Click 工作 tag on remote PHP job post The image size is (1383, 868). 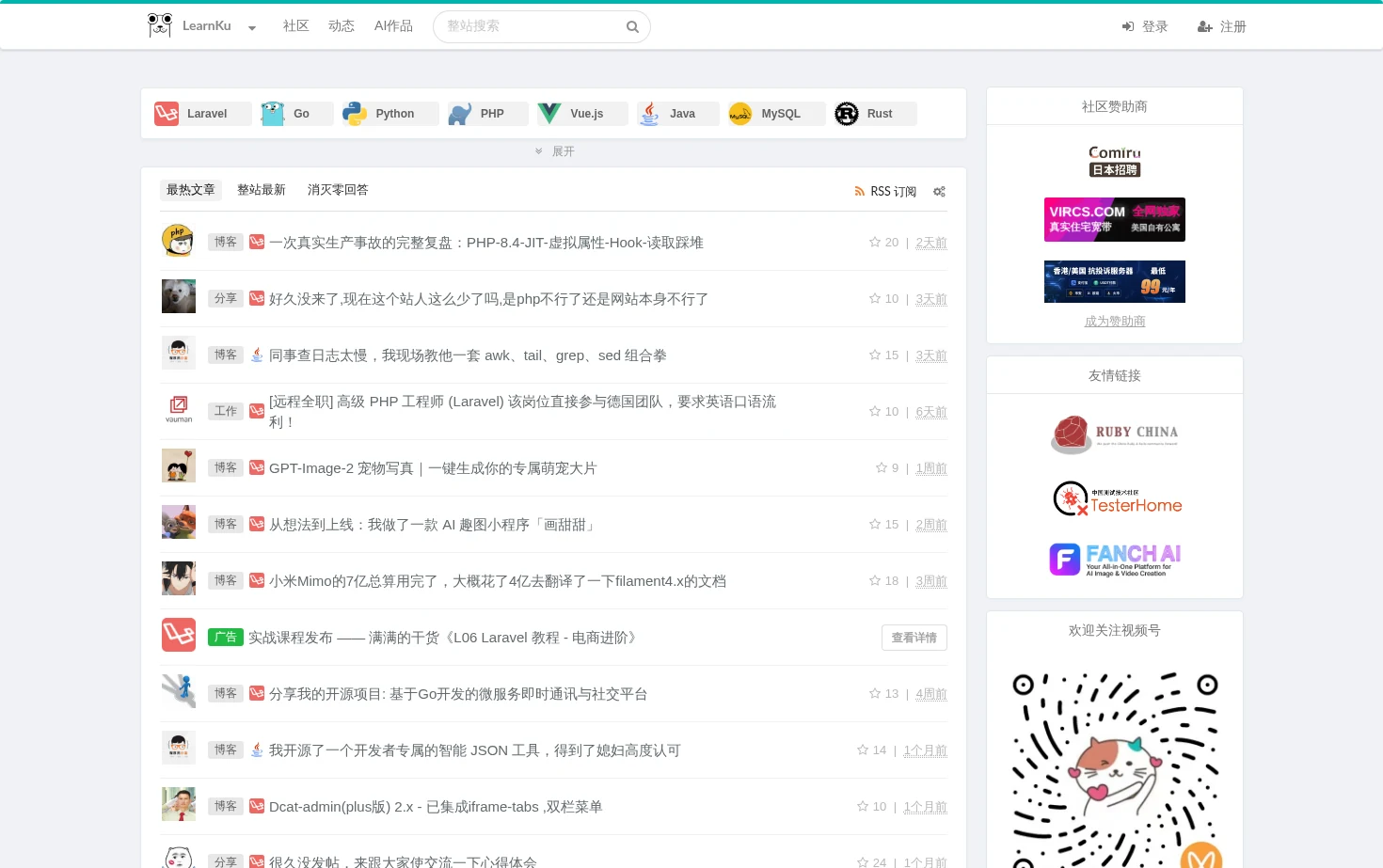pyautogui.click(x=226, y=411)
